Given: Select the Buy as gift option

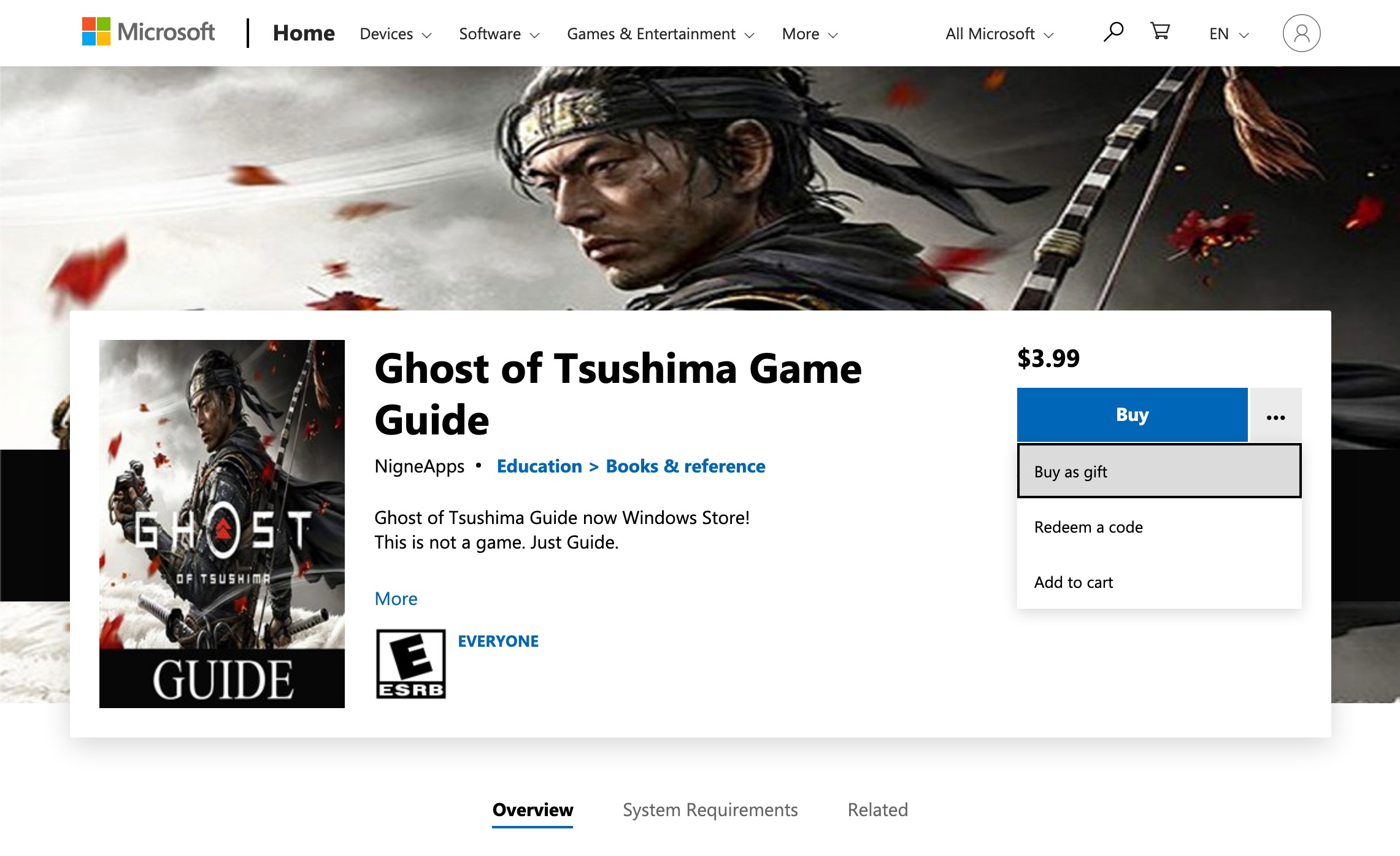Looking at the screenshot, I should coord(1160,471).
